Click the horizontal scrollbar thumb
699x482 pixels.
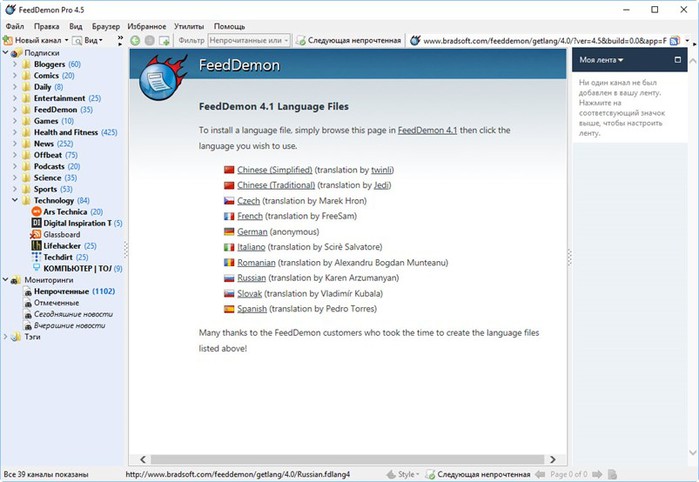pyautogui.click(x=347, y=459)
